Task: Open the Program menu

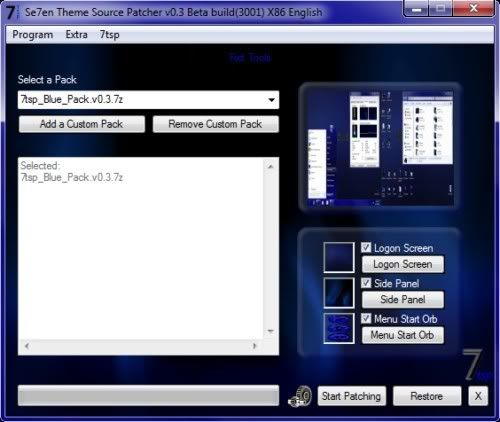Action: pyautogui.click(x=33, y=35)
